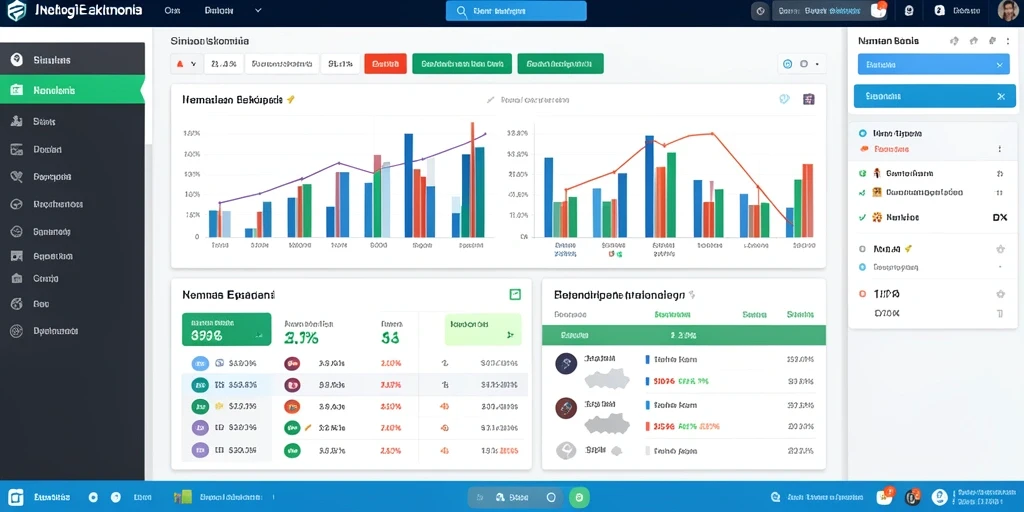Viewport: 1024px width, 512px height.
Task: Click the wide green button beside the red button
Action: pyautogui.click(x=462, y=64)
